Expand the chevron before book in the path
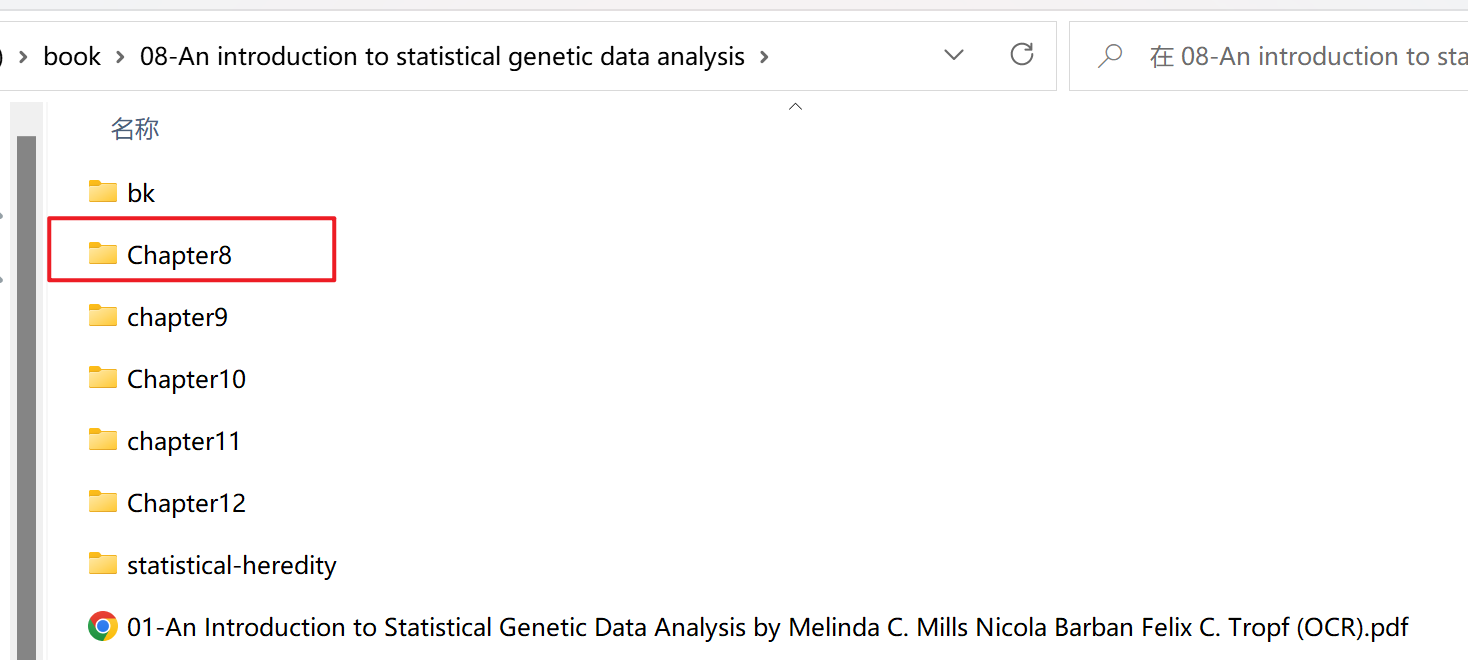This screenshot has height=660, width=1468. coord(23,57)
